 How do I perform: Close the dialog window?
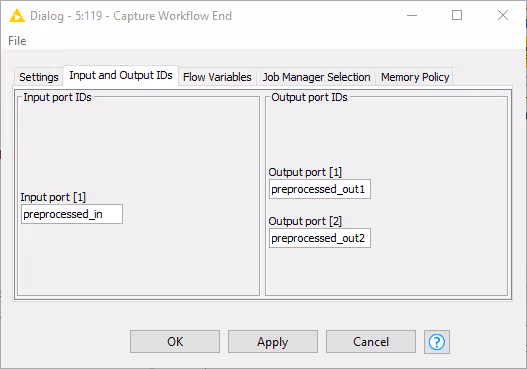(x=503, y=15)
